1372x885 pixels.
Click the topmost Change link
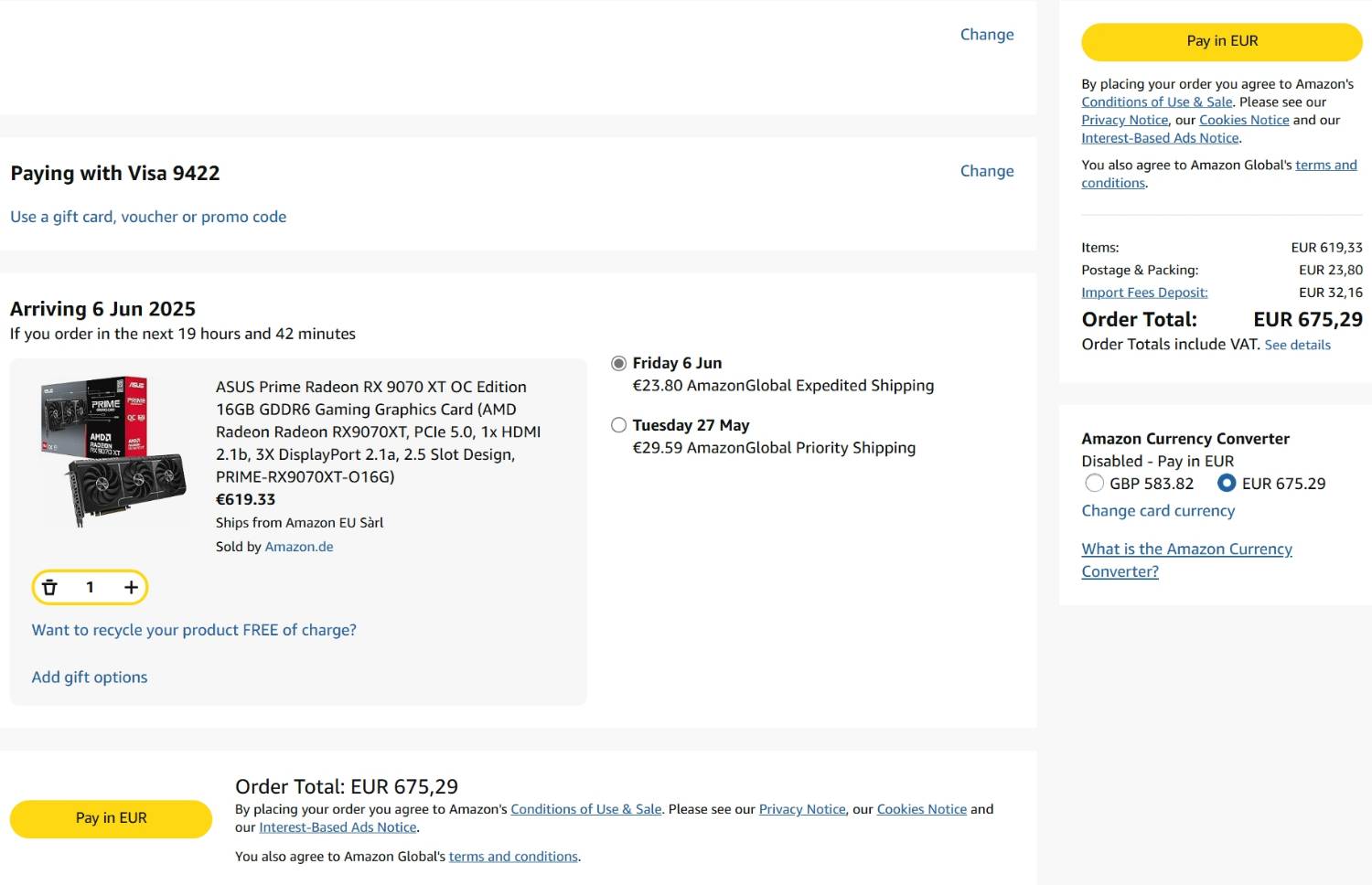coord(987,35)
